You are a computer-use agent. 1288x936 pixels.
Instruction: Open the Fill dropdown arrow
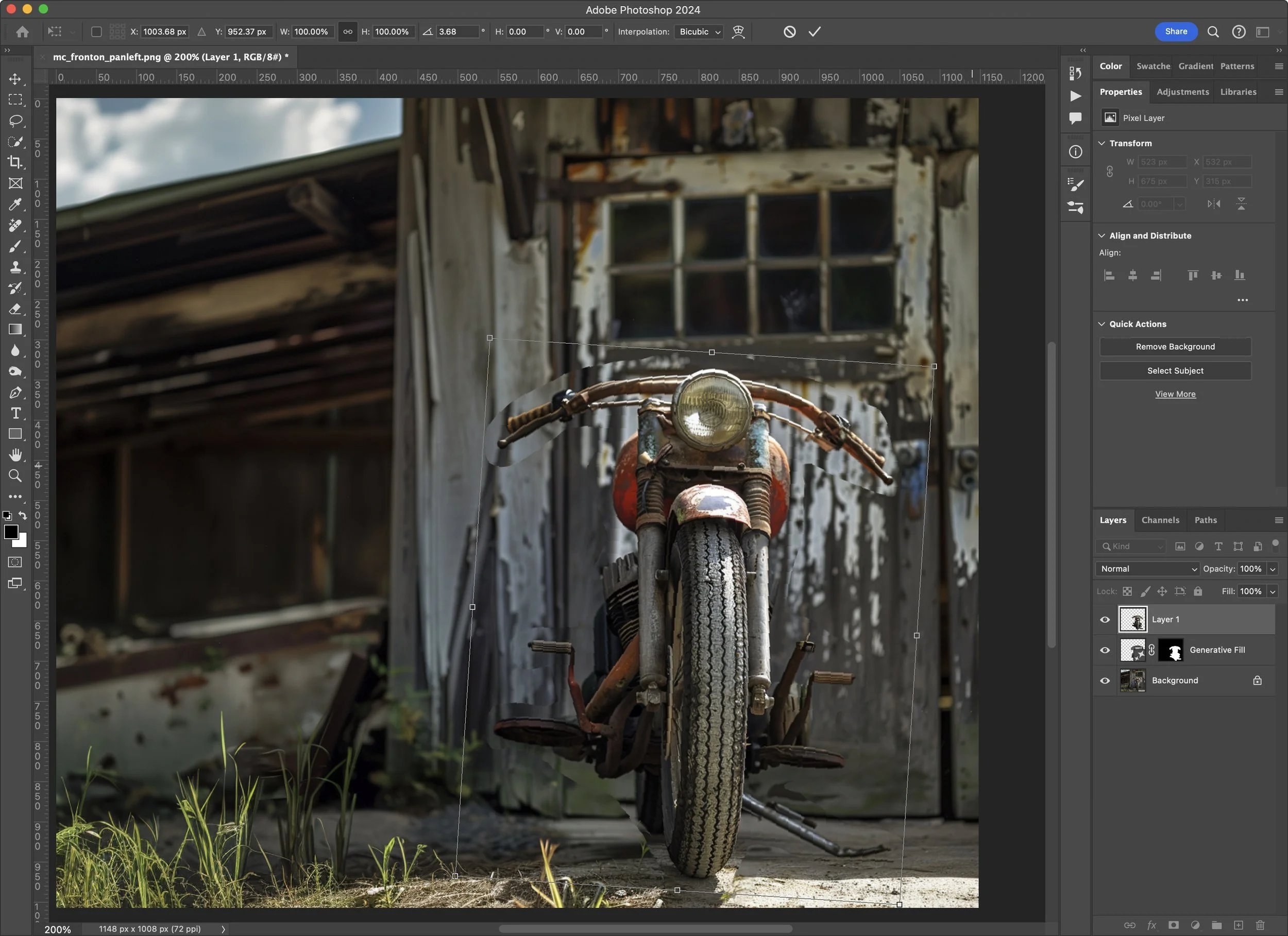[1273, 592]
